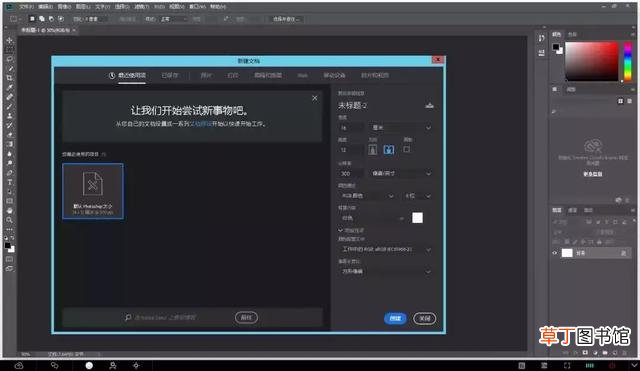The height and width of the screenshot is (371, 640).
Task: Click the lock icon on the background layer
Action: [623, 253]
